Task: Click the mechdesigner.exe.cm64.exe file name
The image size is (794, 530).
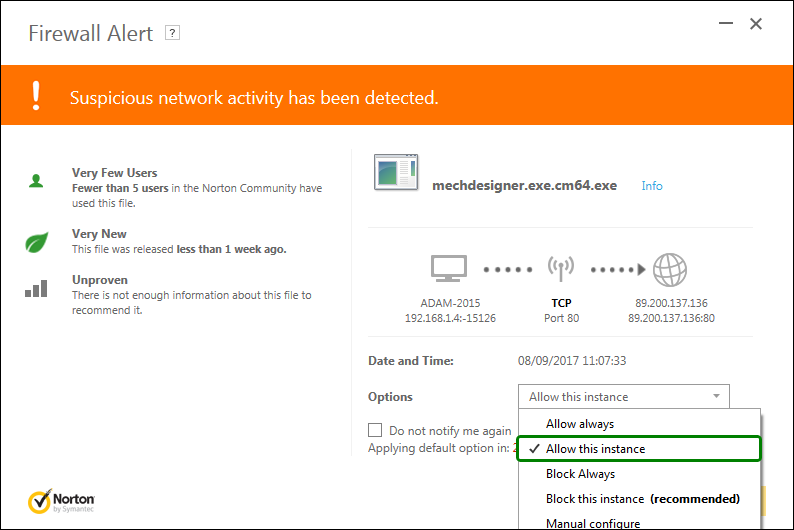Action: pyautogui.click(x=524, y=185)
